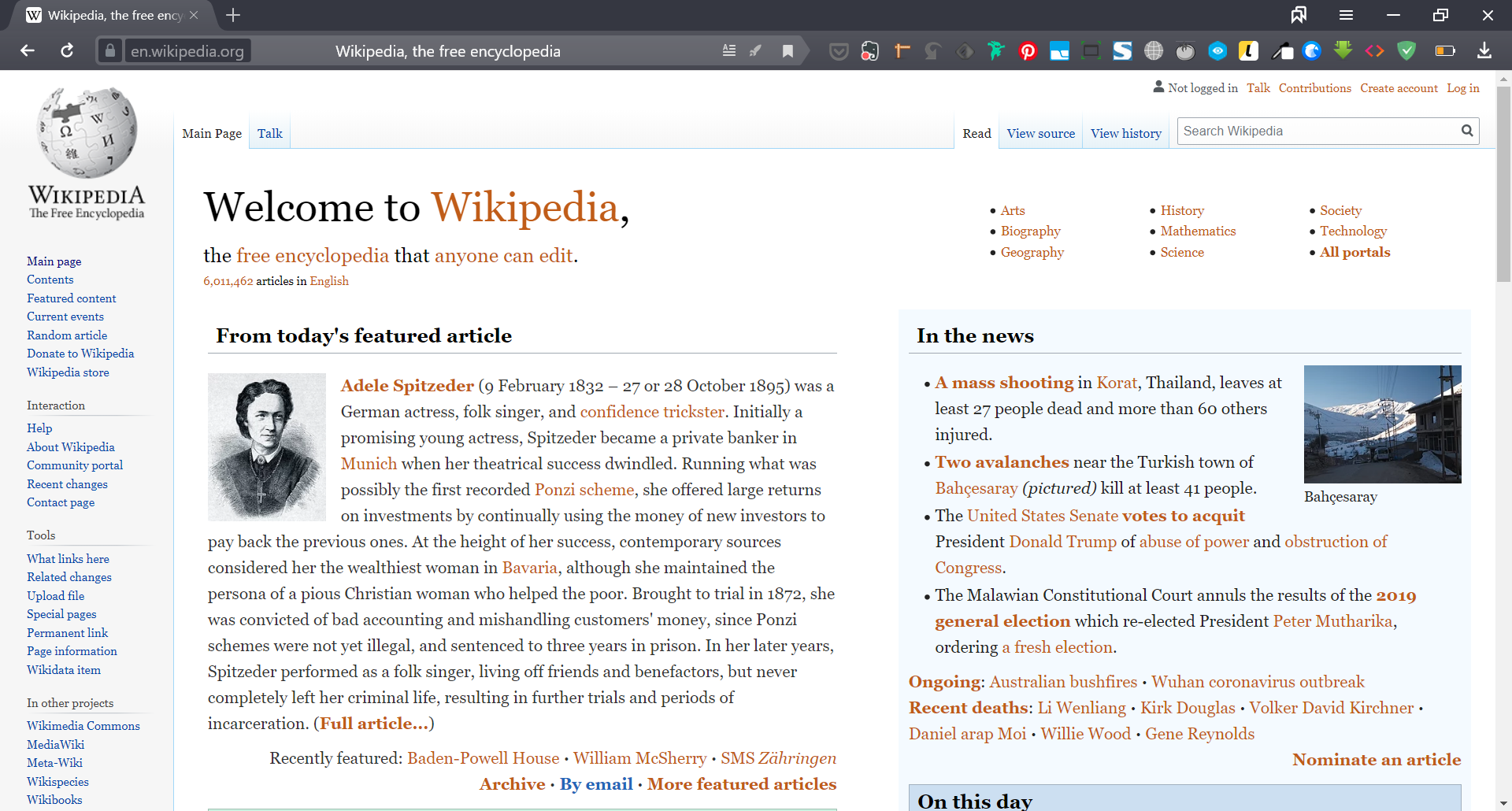Click the Kirk Douglas recent deaths link
Viewport: 1512px width, 811px height.
[x=1188, y=708]
